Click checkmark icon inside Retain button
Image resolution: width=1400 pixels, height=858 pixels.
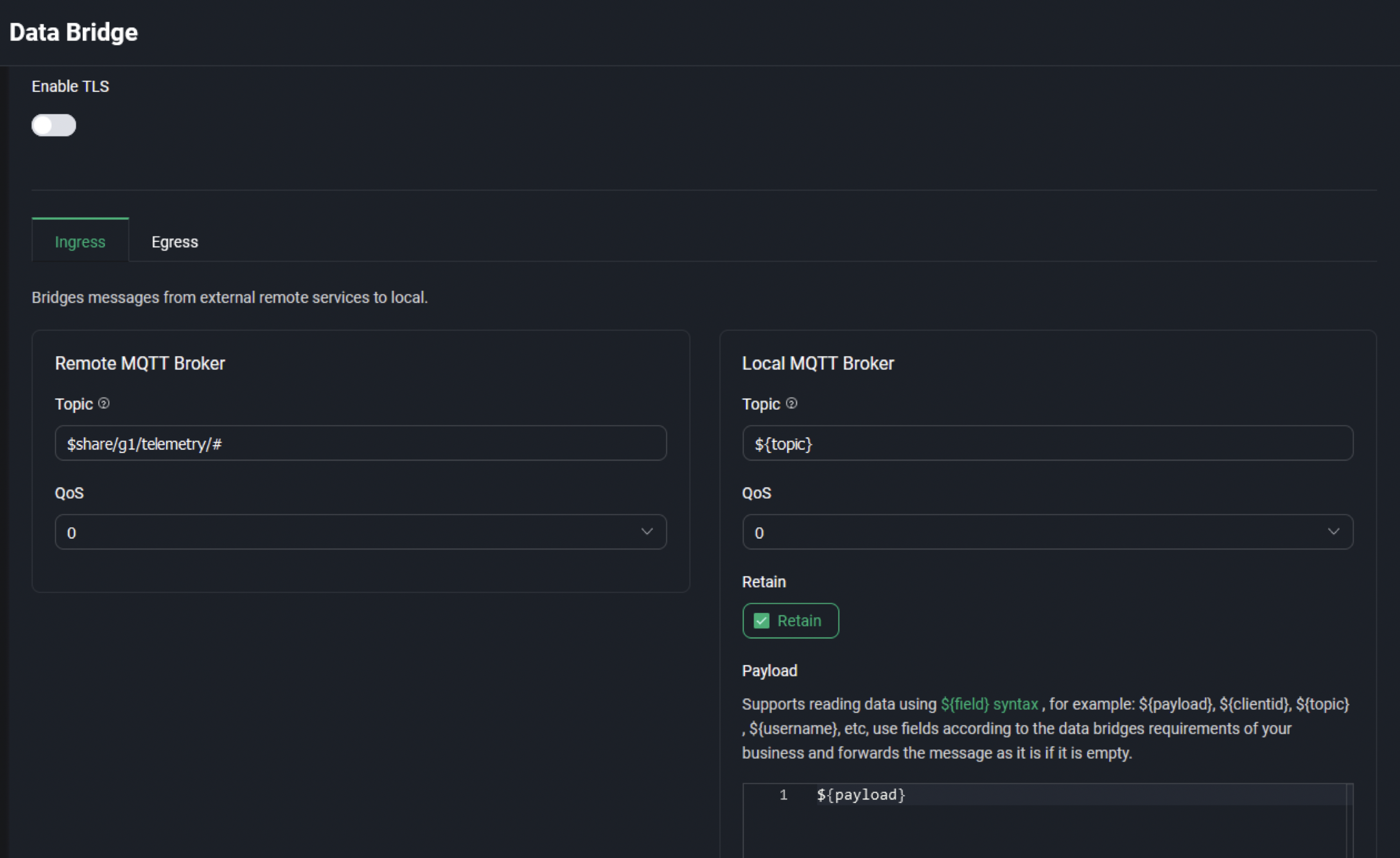point(761,620)
